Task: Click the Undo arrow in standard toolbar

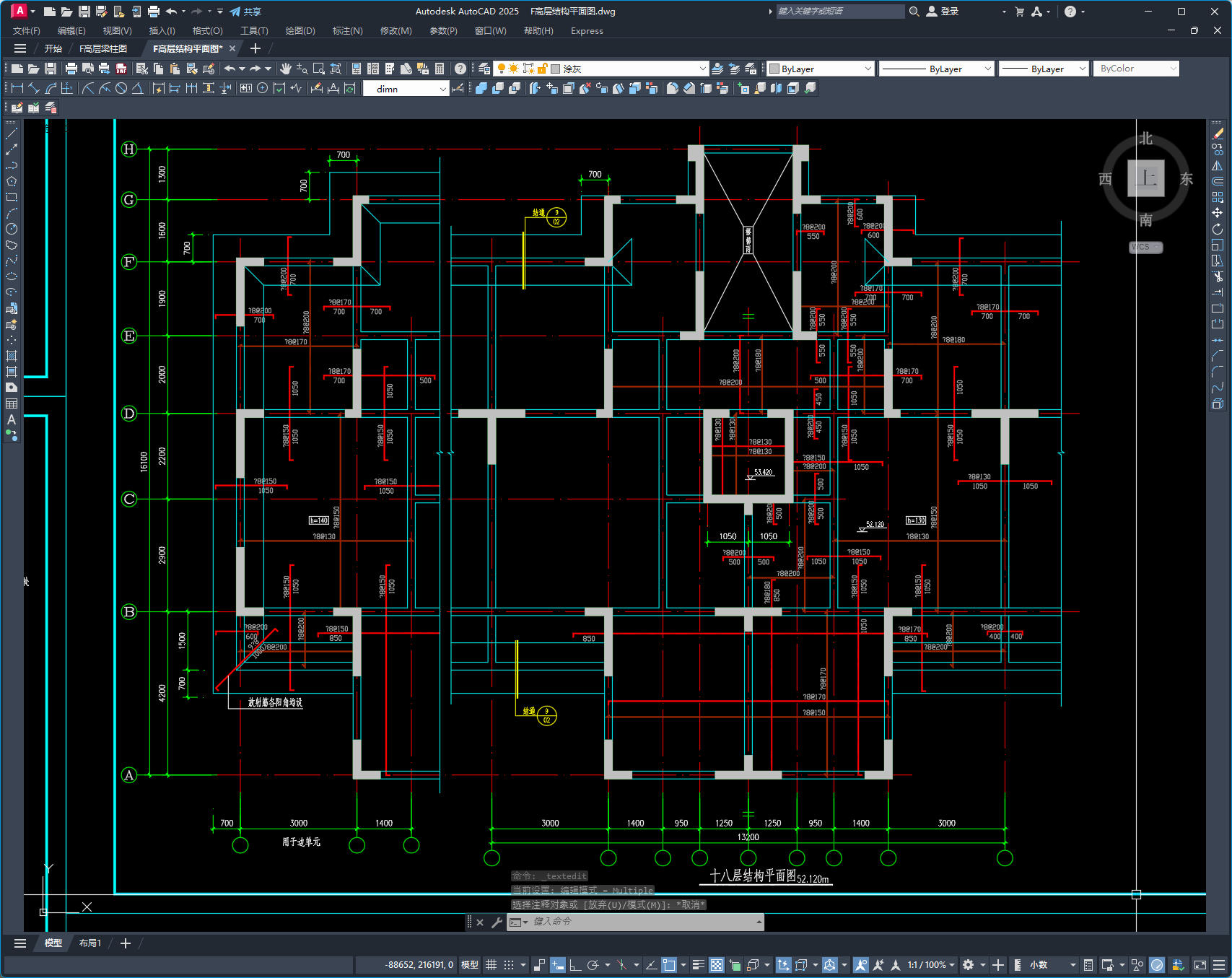Action: [x=230, y=69]
